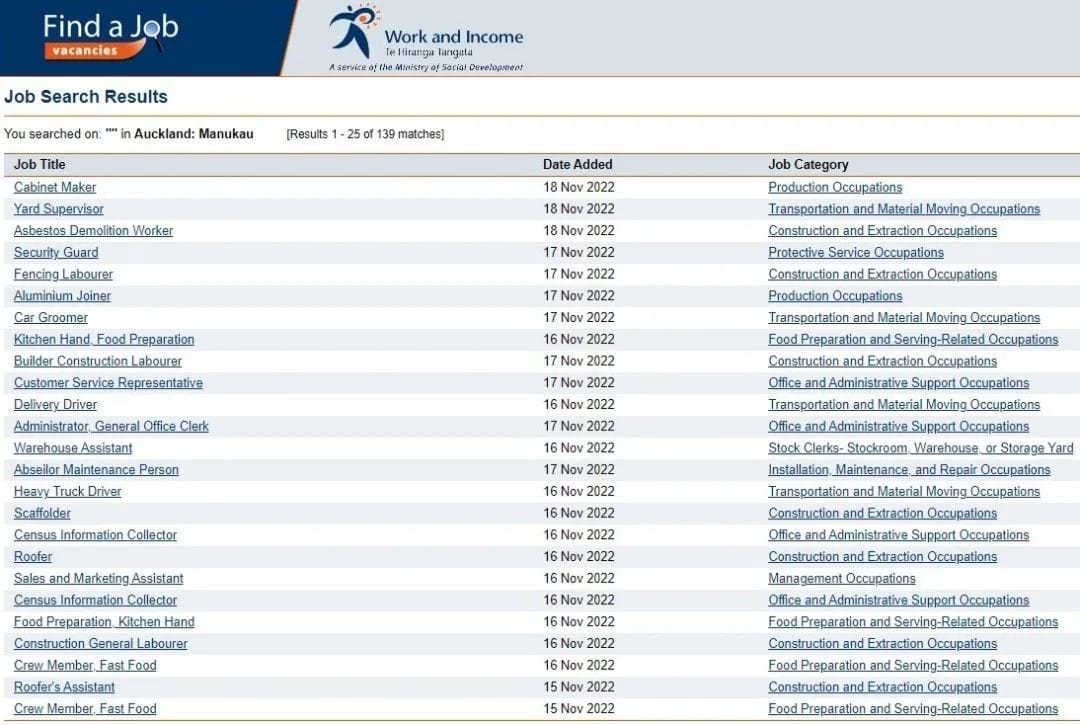1080x725 pixels.
Task: Open Transportation category link for Heavy Truck Driver
Action: point(904,492)
